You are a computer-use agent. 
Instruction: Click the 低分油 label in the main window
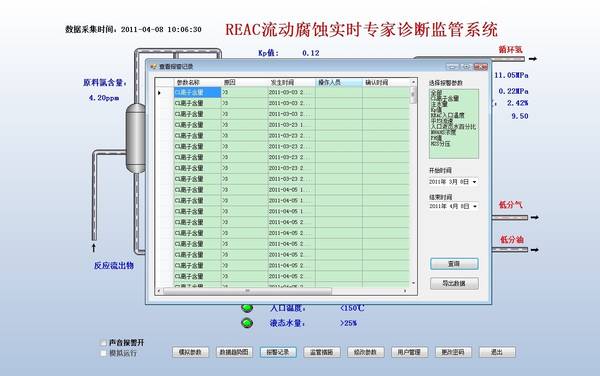coord(512,239)
